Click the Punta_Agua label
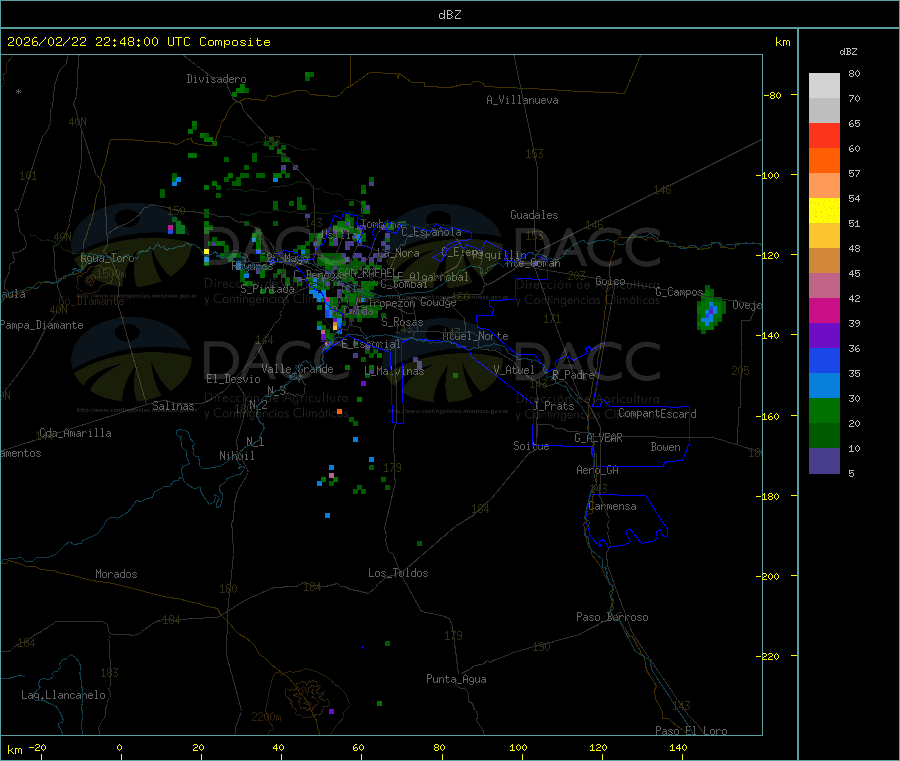The width and height of the screenshot is (900, 761). tap(456, 679)
